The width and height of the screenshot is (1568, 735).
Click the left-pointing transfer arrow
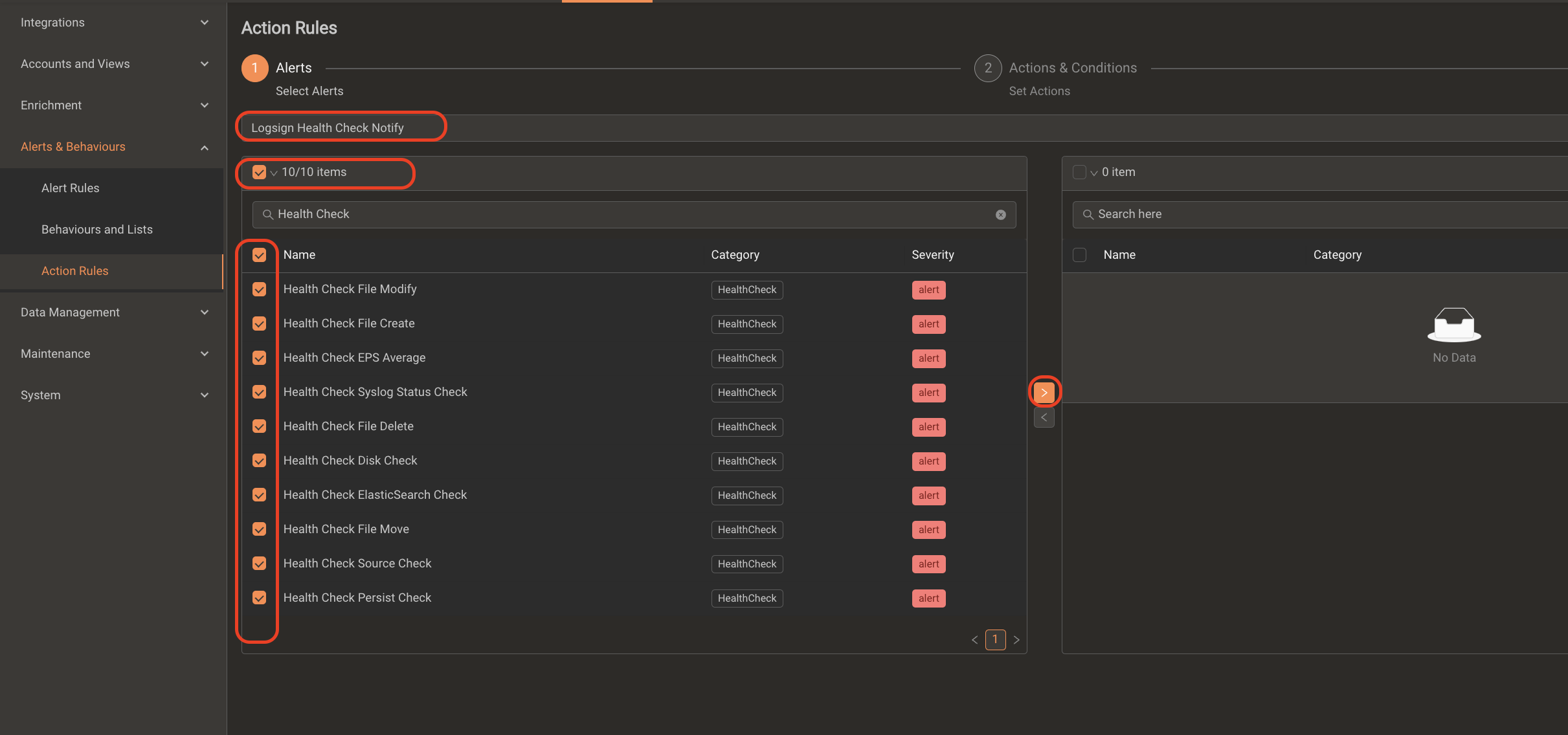[x=1044, y=417]
